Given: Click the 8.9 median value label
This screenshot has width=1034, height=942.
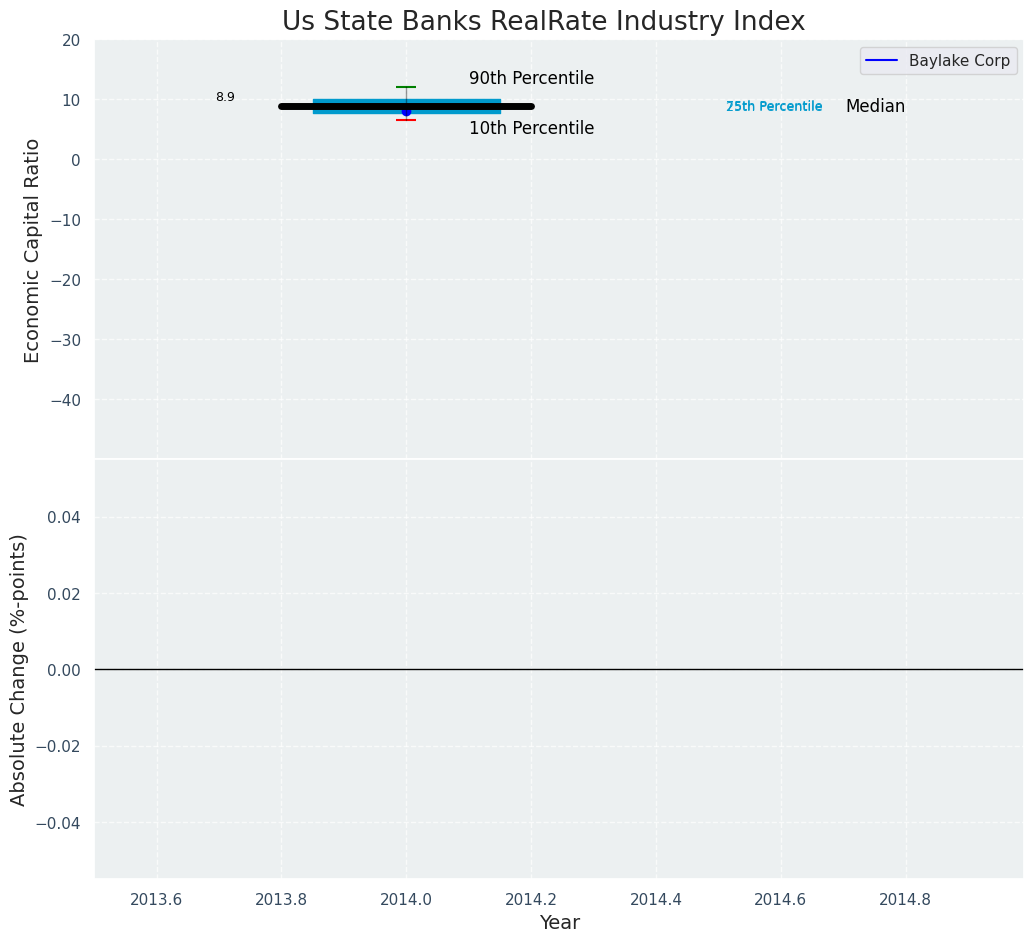Looking at the screenshot, I should [225, 97].
